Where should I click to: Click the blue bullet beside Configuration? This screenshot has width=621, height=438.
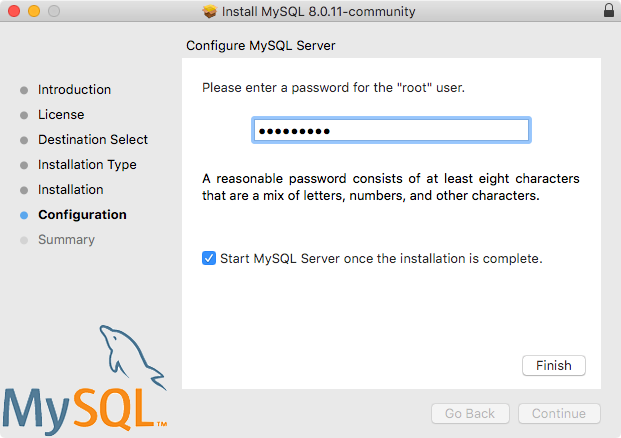click(24, 215)
